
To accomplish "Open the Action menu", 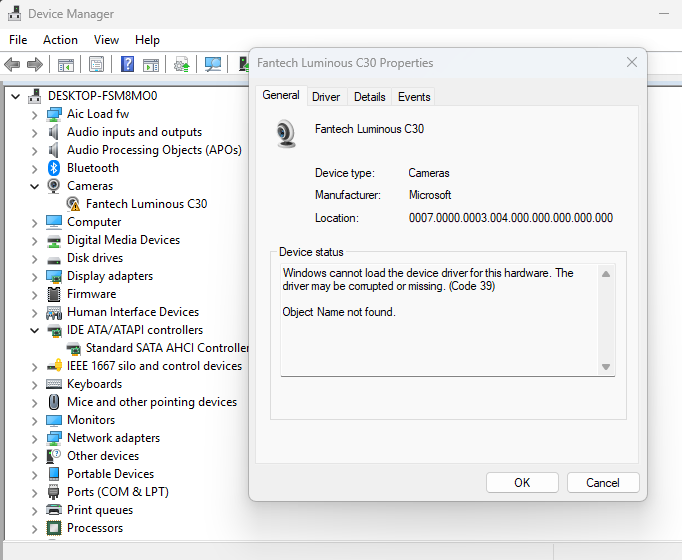I will click(x=60, y=40).
